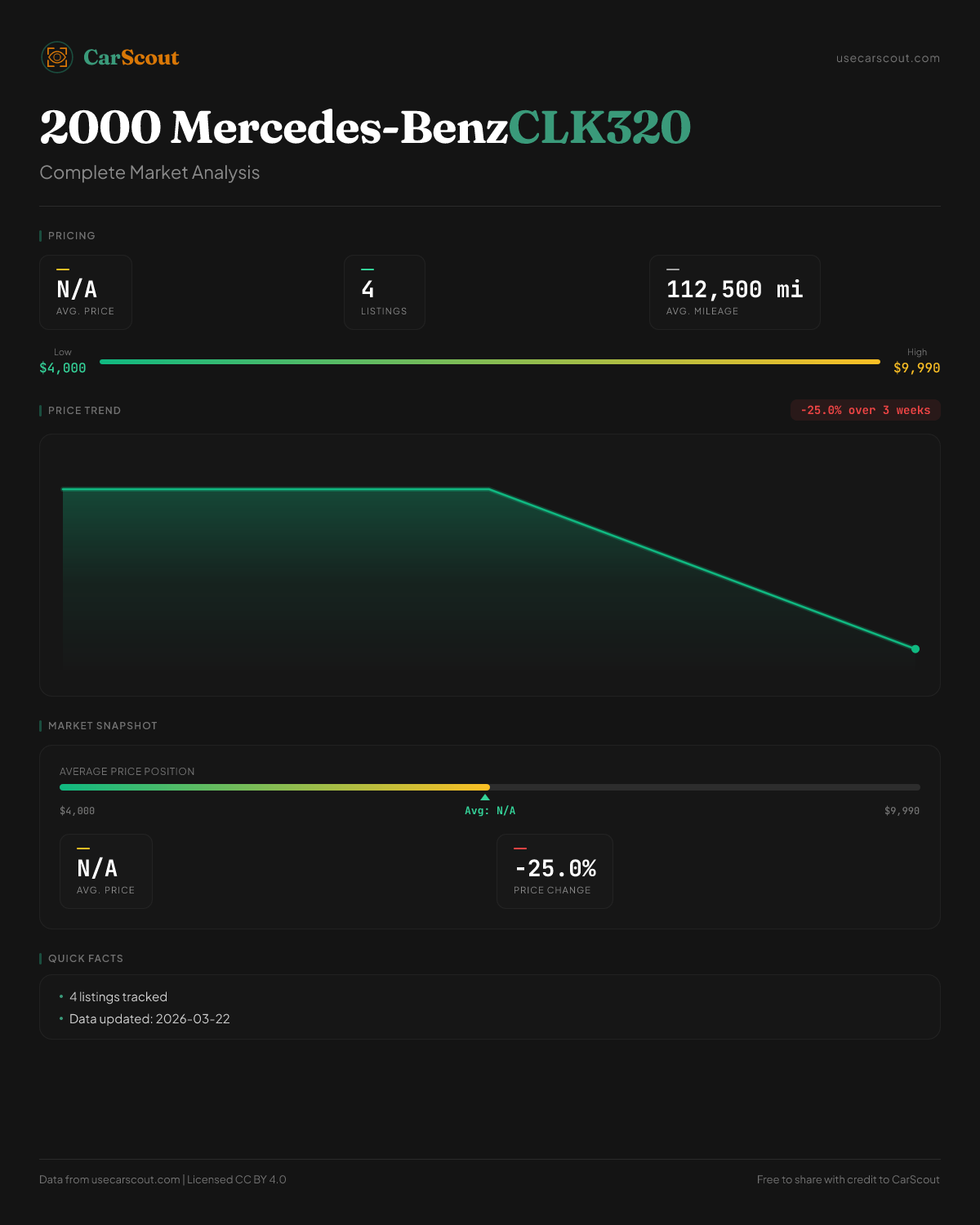Click the $9,990 high price value
980x1225 pixels.
click(x=916, y=368)
